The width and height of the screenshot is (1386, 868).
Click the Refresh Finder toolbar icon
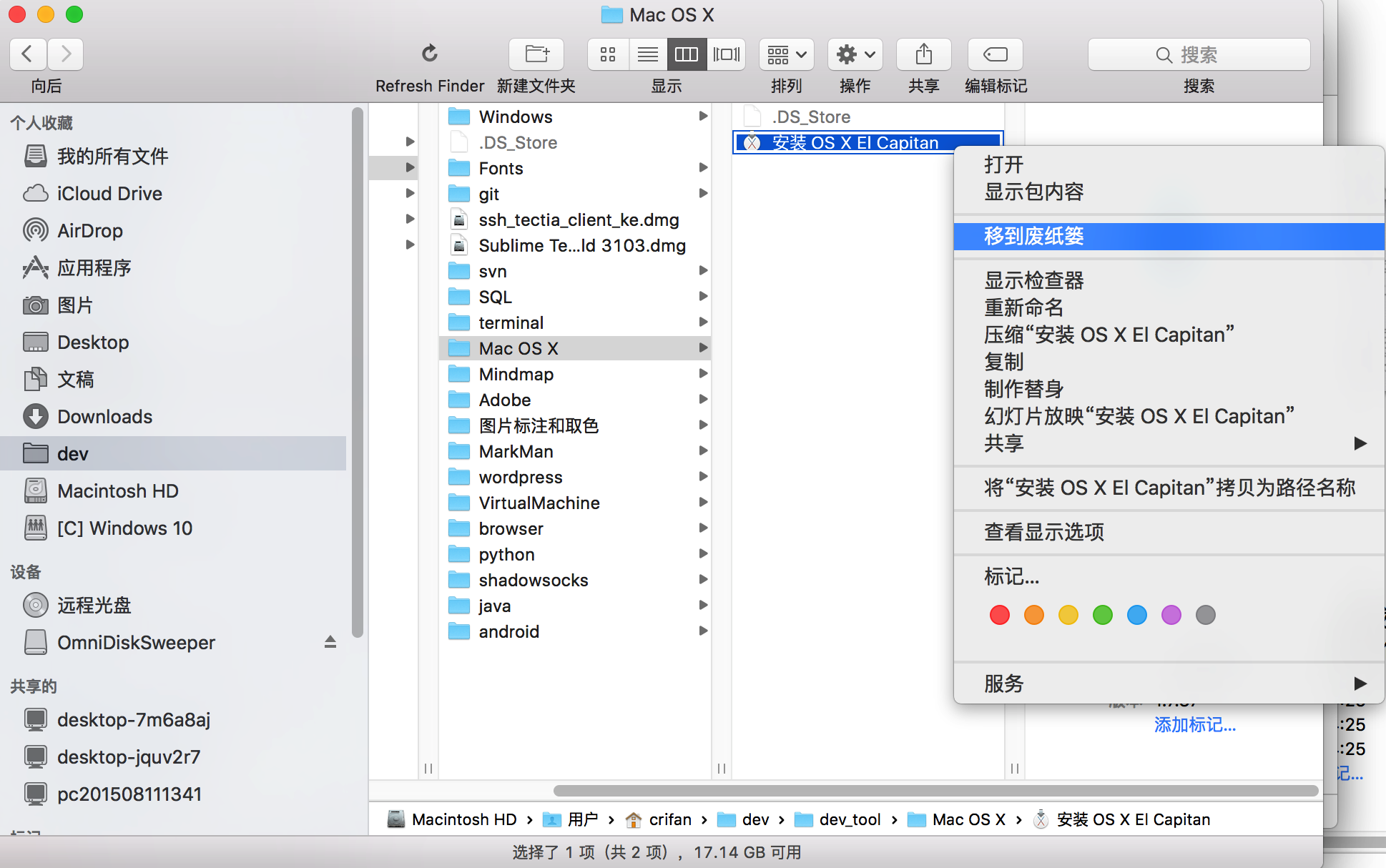429,54
